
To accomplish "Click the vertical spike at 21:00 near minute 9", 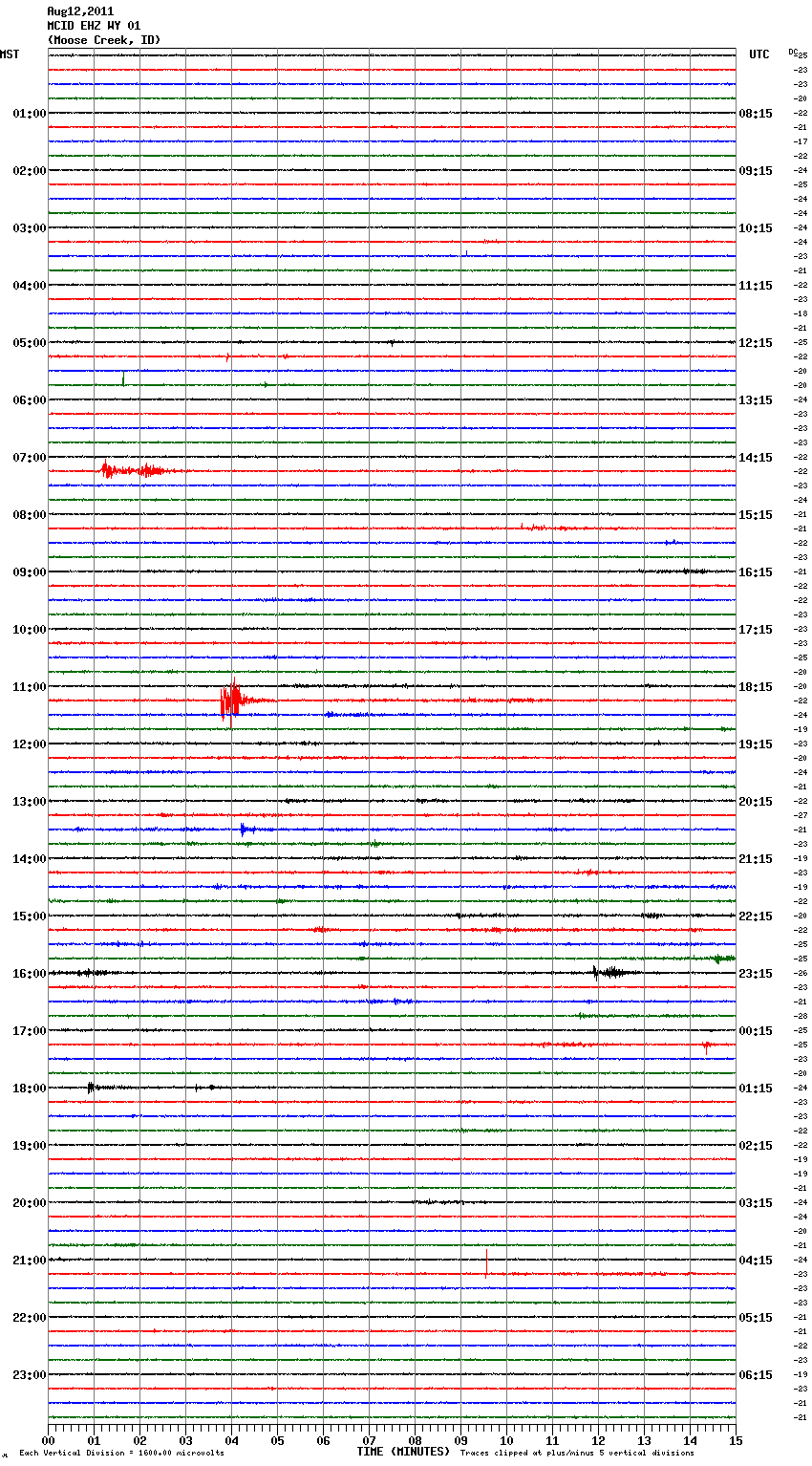I will coord(486,1262).
